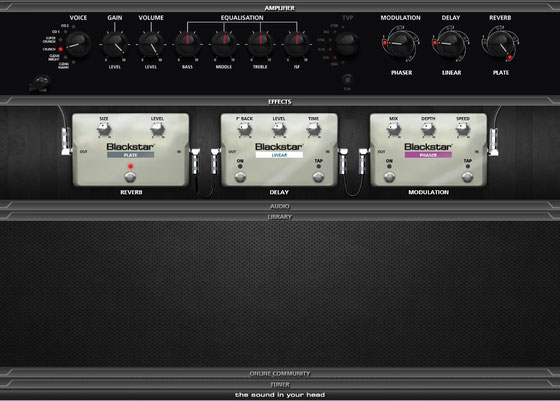Click the Size knob on Reverb pedal
The width and height of the screenshot is (560, 401).
pos(104,129)
